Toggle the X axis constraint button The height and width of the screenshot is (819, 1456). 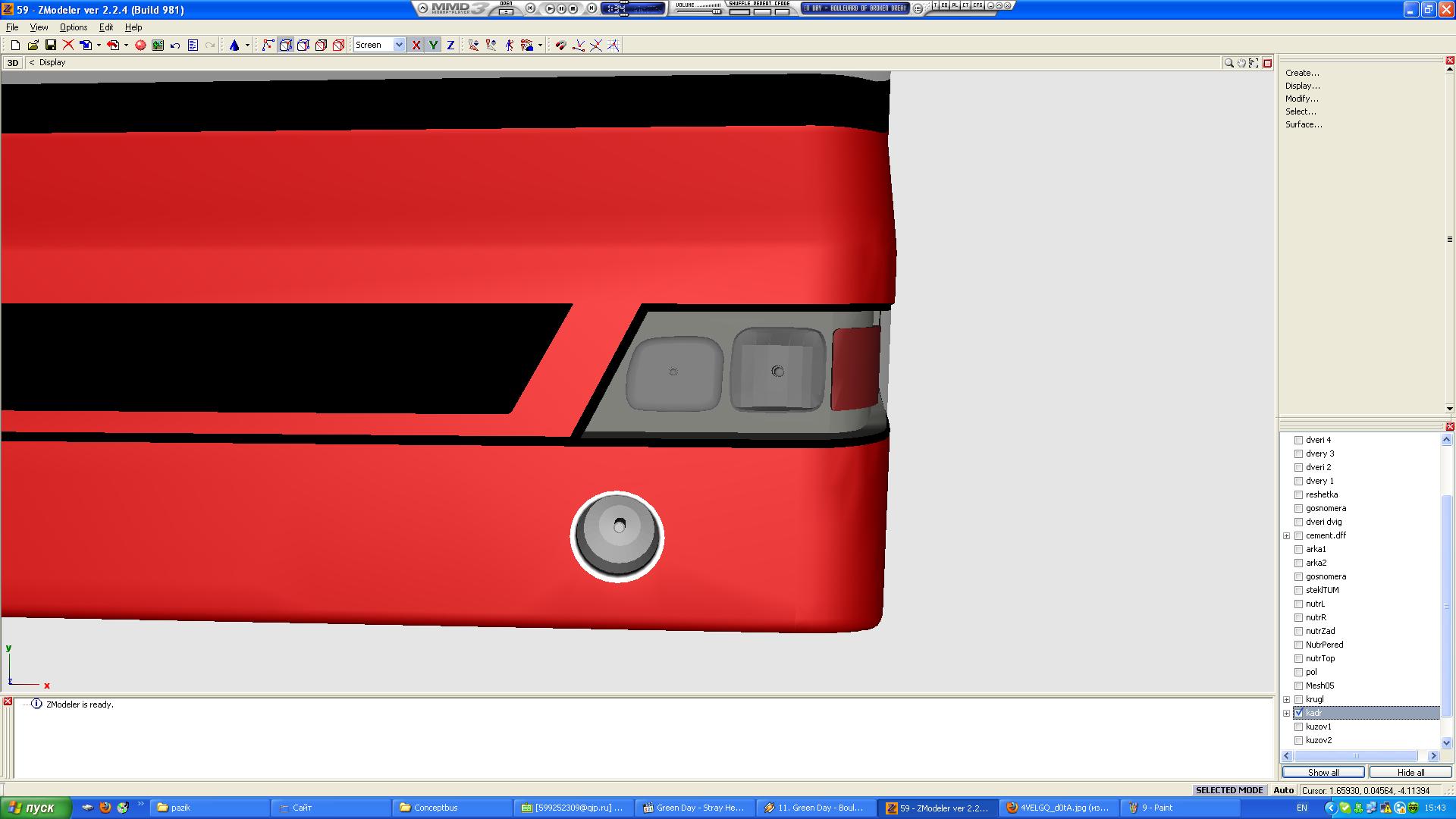[x=416, y=45]
